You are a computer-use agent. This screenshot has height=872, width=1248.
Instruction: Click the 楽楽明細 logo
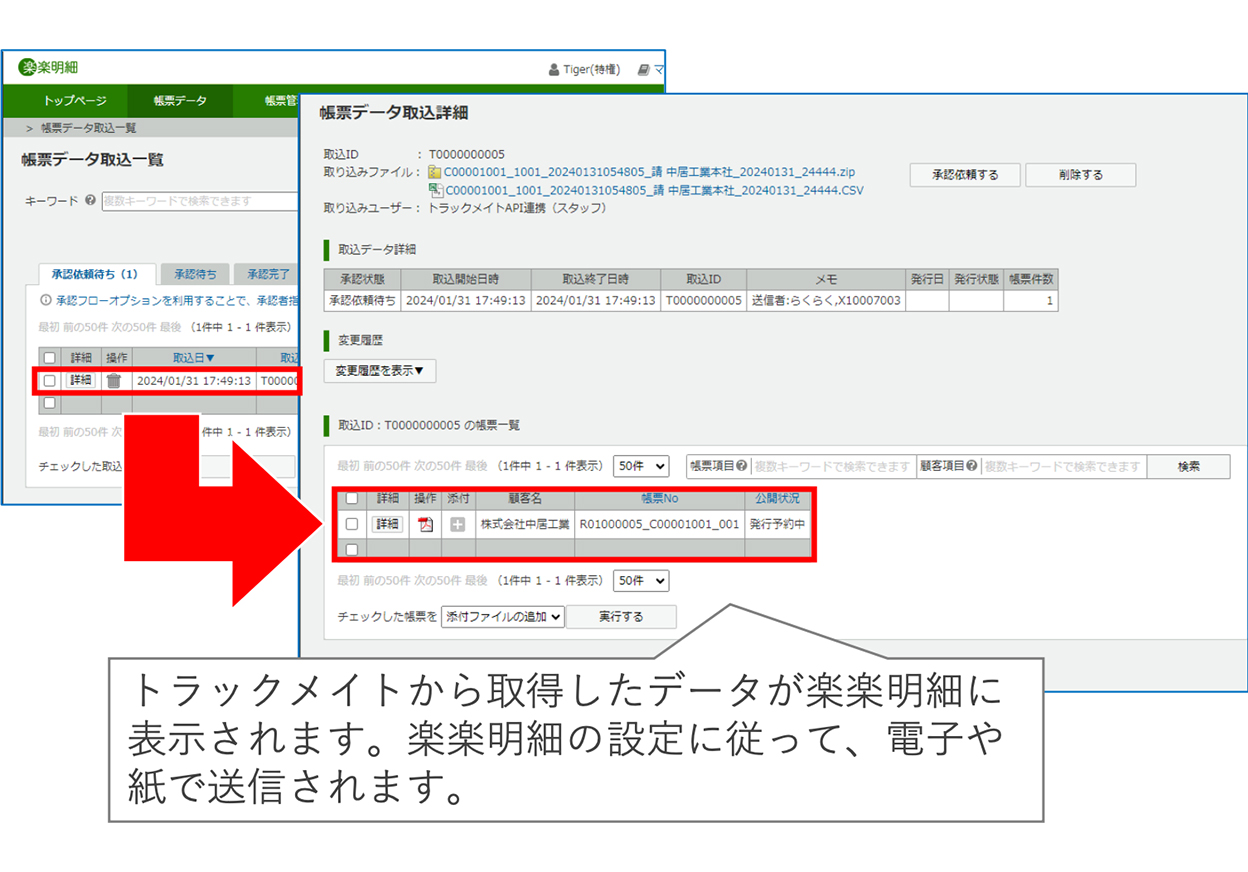tap(49, 68)
